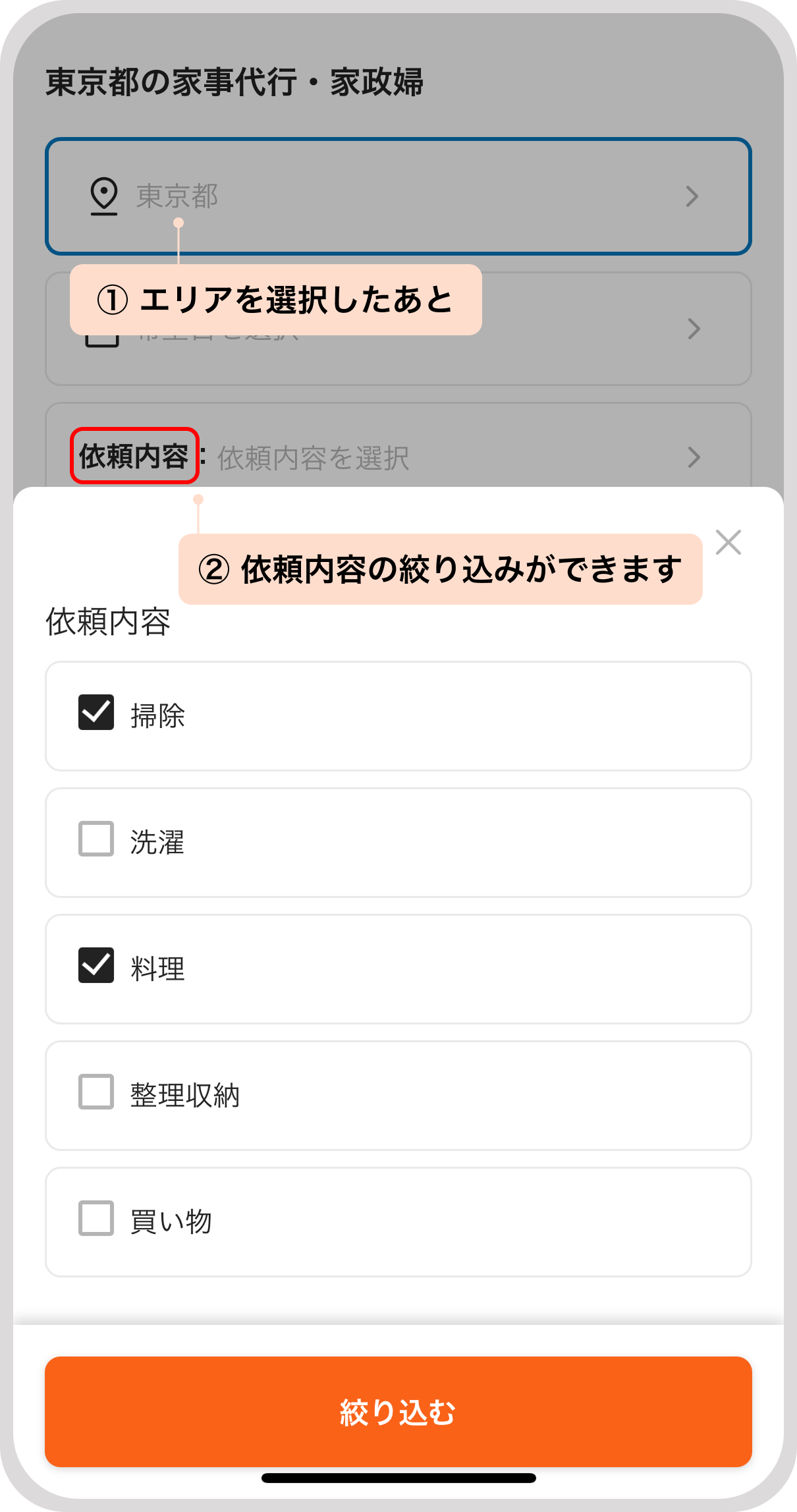Select the 洗濯 option label
The image size is (797, 1512).
click(157, 843)
